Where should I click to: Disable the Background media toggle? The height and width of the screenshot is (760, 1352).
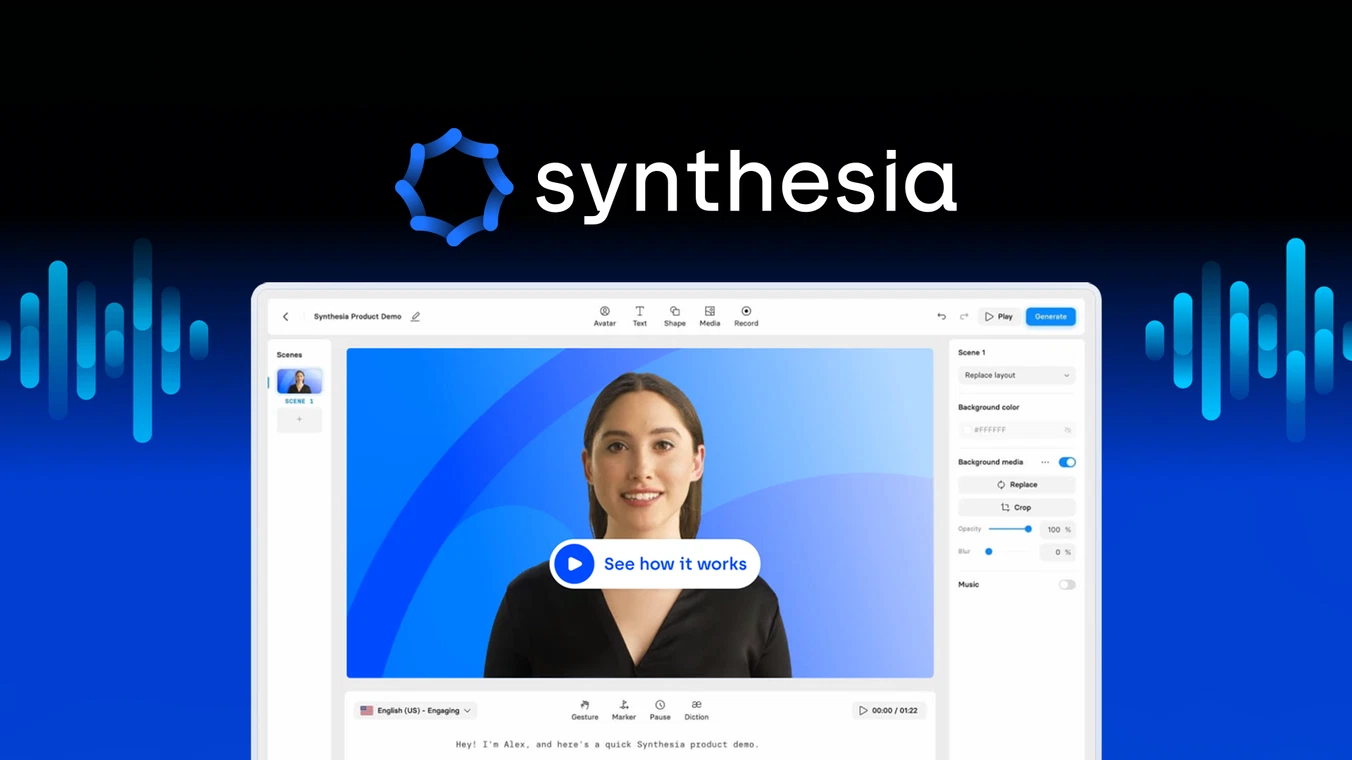[1067, 462]
